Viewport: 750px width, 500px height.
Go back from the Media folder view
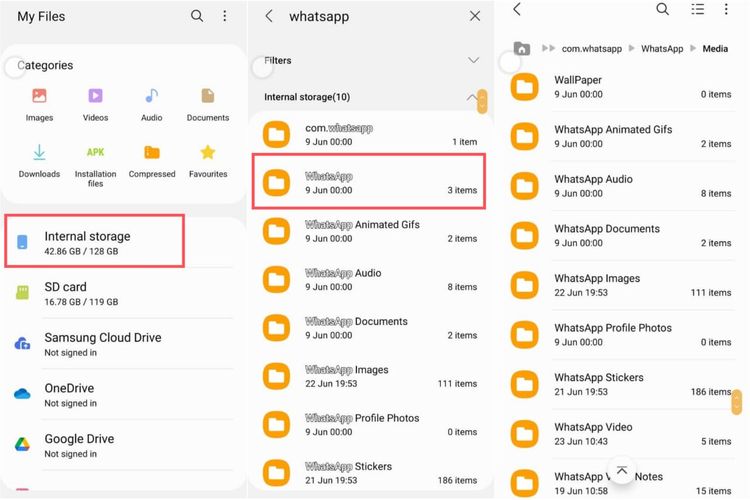click(517, 9)
